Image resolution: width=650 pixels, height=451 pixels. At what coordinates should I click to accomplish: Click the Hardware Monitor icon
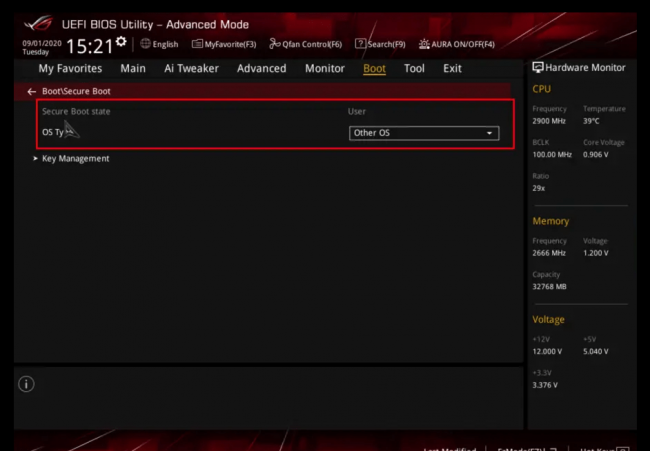[538, 67]
